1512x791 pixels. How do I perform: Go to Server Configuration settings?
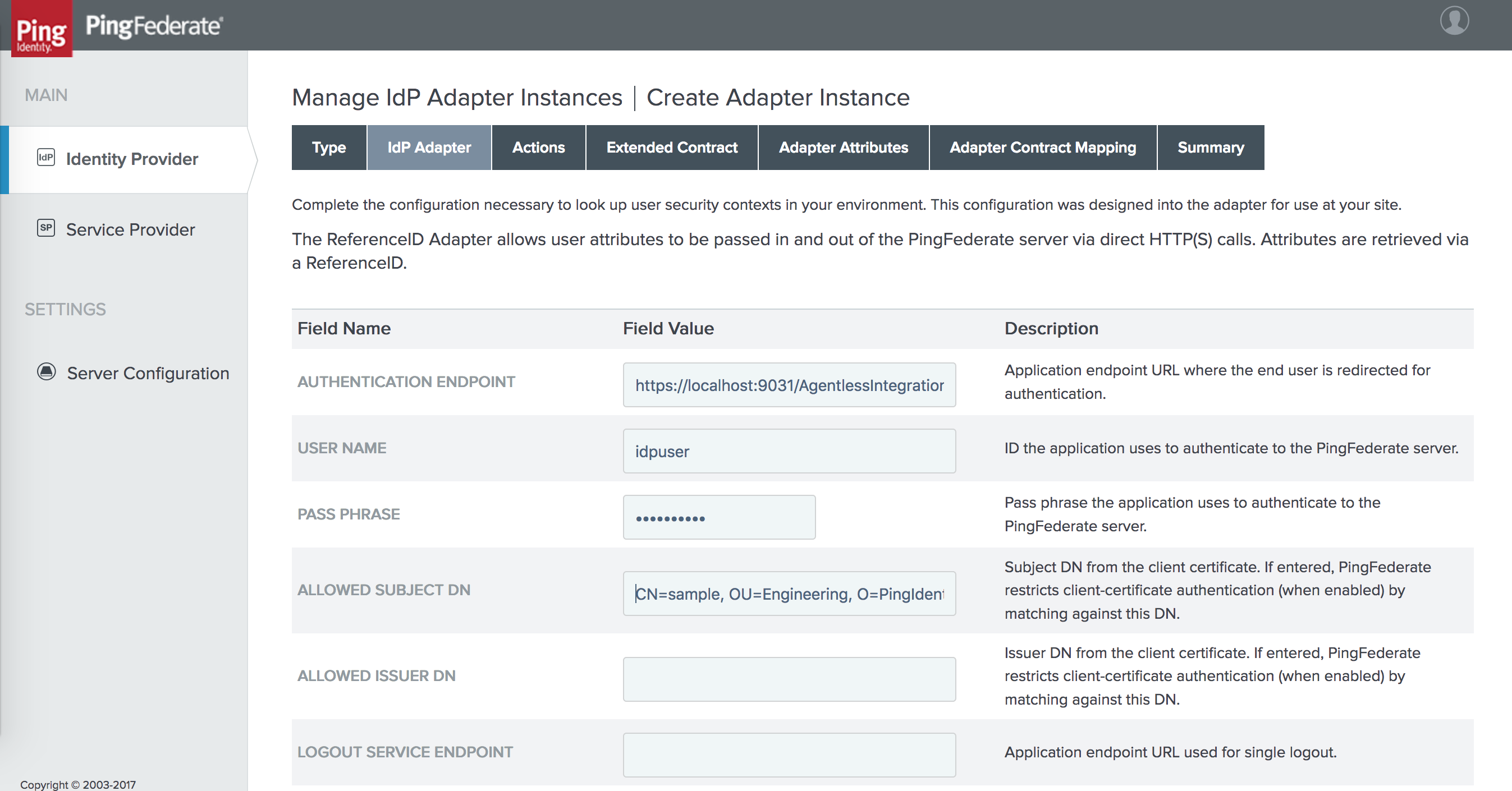pos(147,373)
